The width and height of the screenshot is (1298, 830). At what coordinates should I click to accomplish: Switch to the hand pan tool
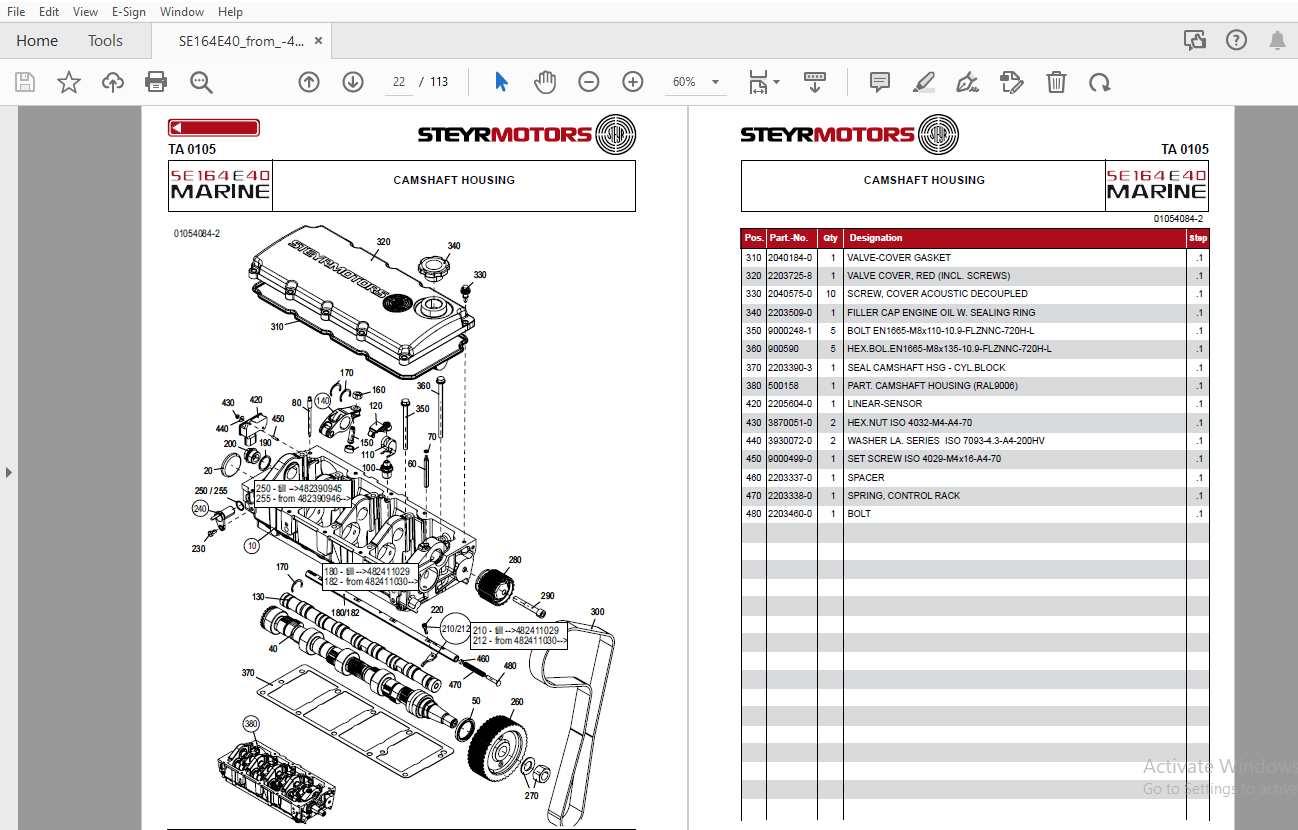tap(545, 82)
